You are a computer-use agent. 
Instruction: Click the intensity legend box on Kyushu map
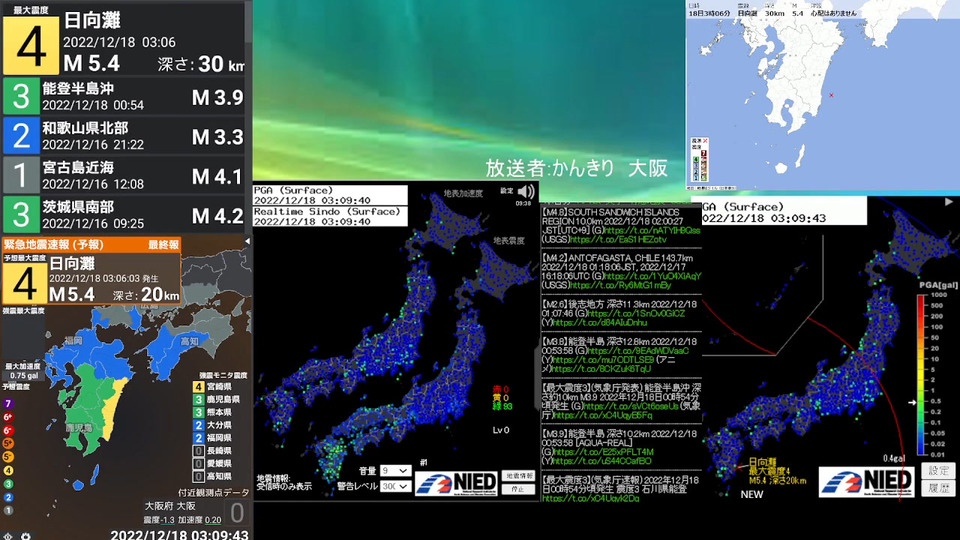pos(699,160)
